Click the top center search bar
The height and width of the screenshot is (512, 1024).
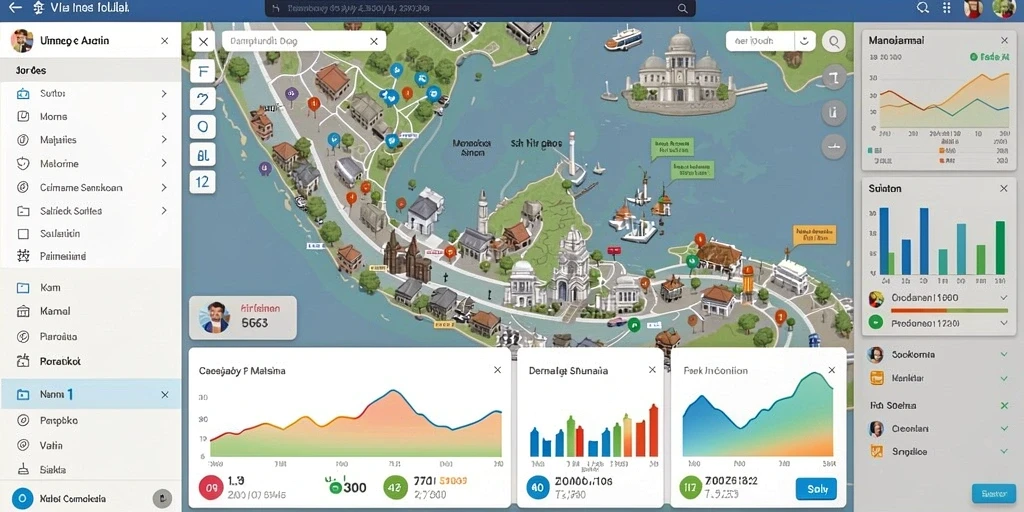480,8
